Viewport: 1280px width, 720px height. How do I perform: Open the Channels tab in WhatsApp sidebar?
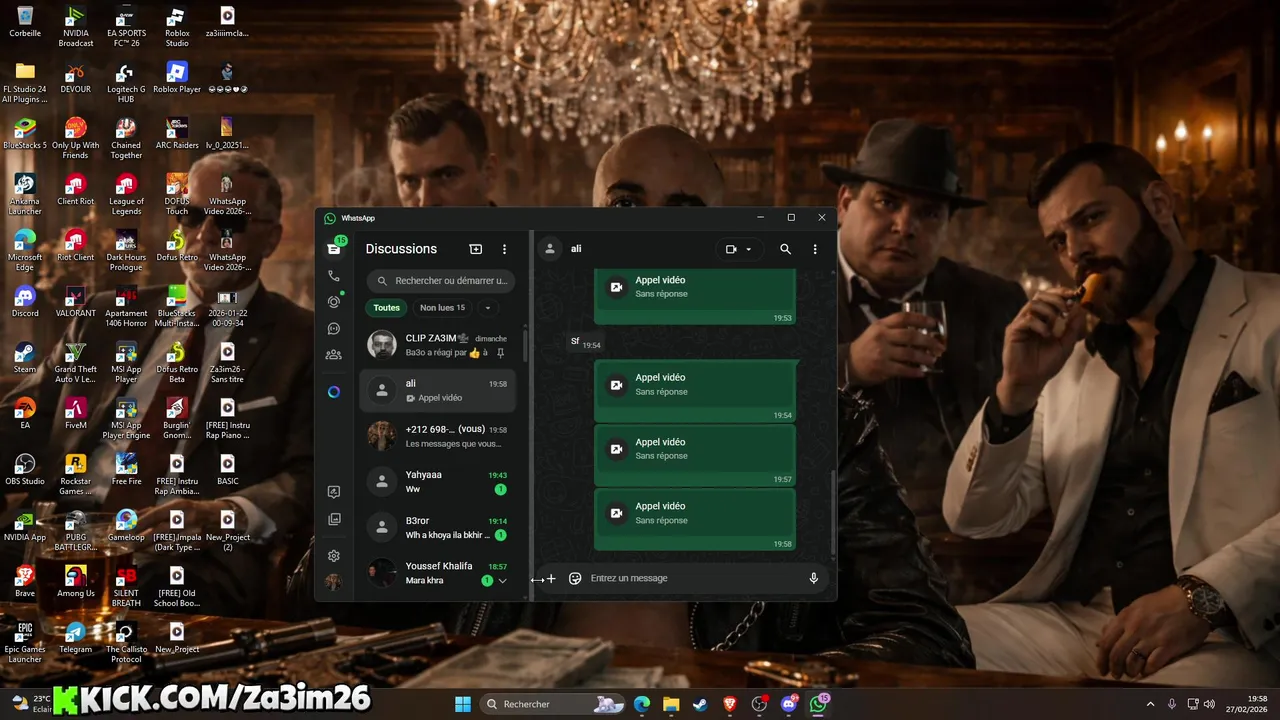(x=334, y=328)
